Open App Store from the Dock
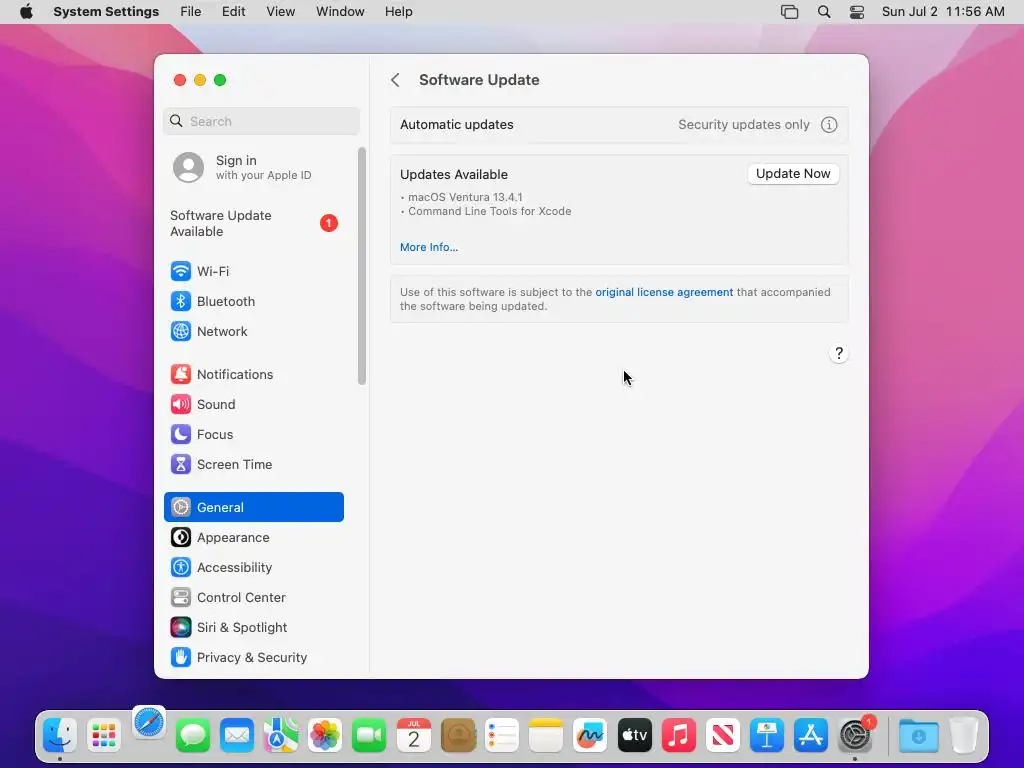 (810, 735)
